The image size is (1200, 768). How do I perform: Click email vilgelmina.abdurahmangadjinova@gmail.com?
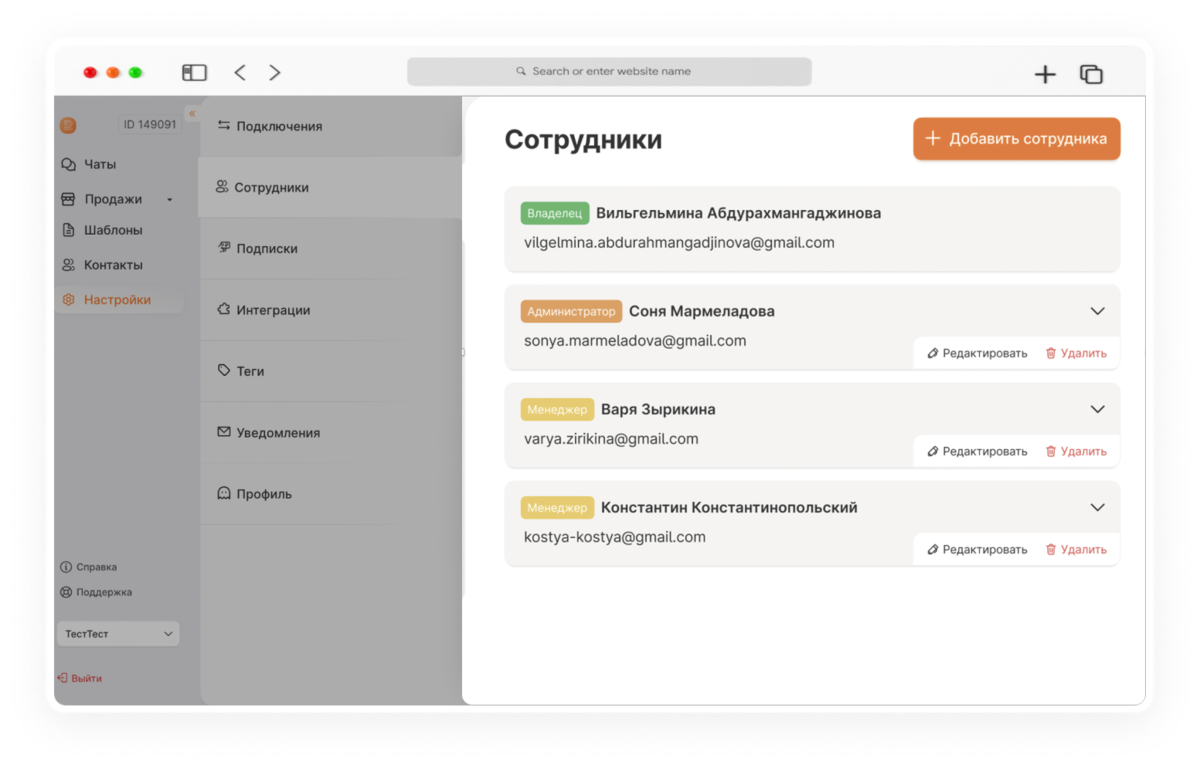point(679,243)
